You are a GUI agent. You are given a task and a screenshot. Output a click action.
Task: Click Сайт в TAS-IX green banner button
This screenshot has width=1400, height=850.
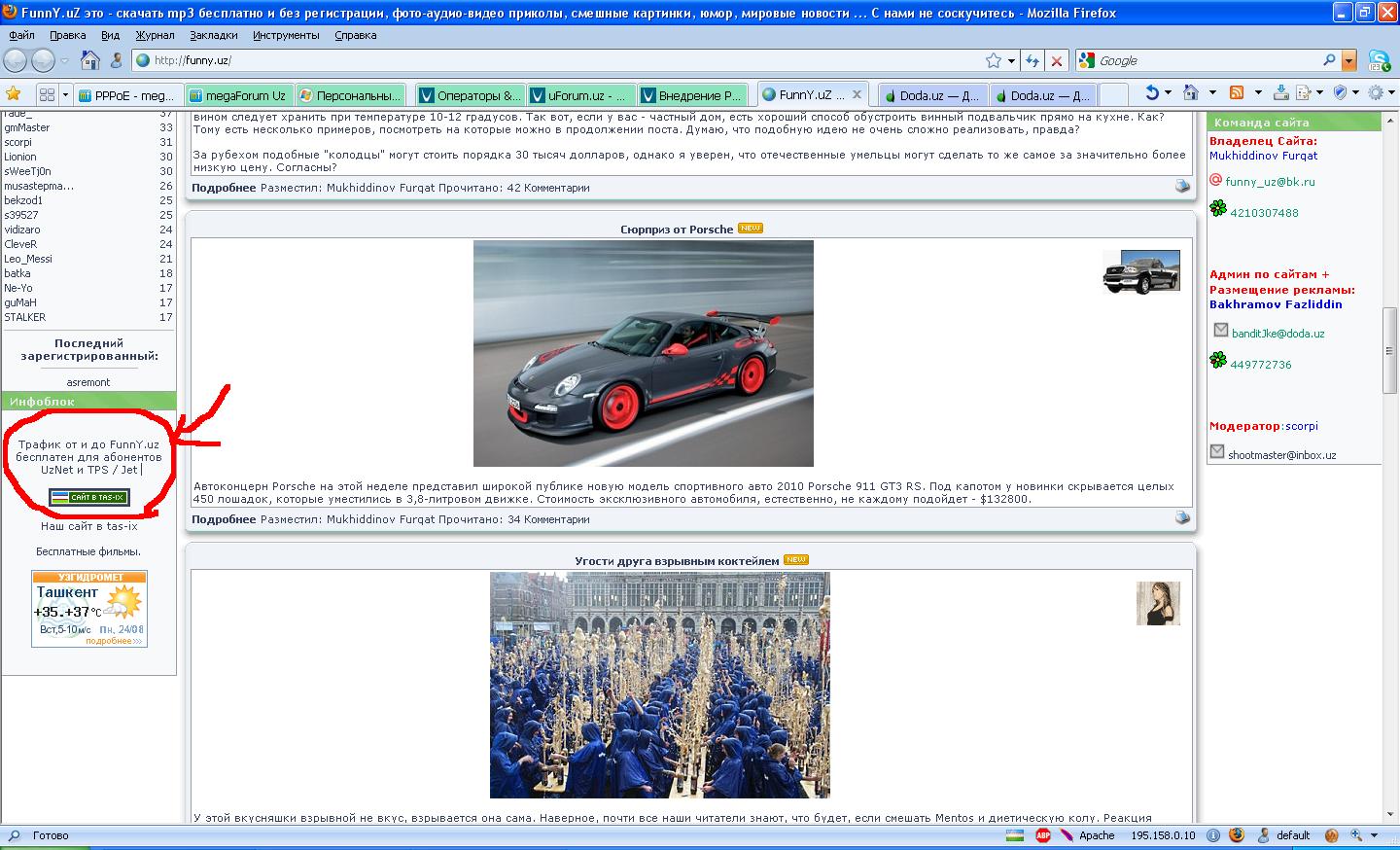click(88, 497)
